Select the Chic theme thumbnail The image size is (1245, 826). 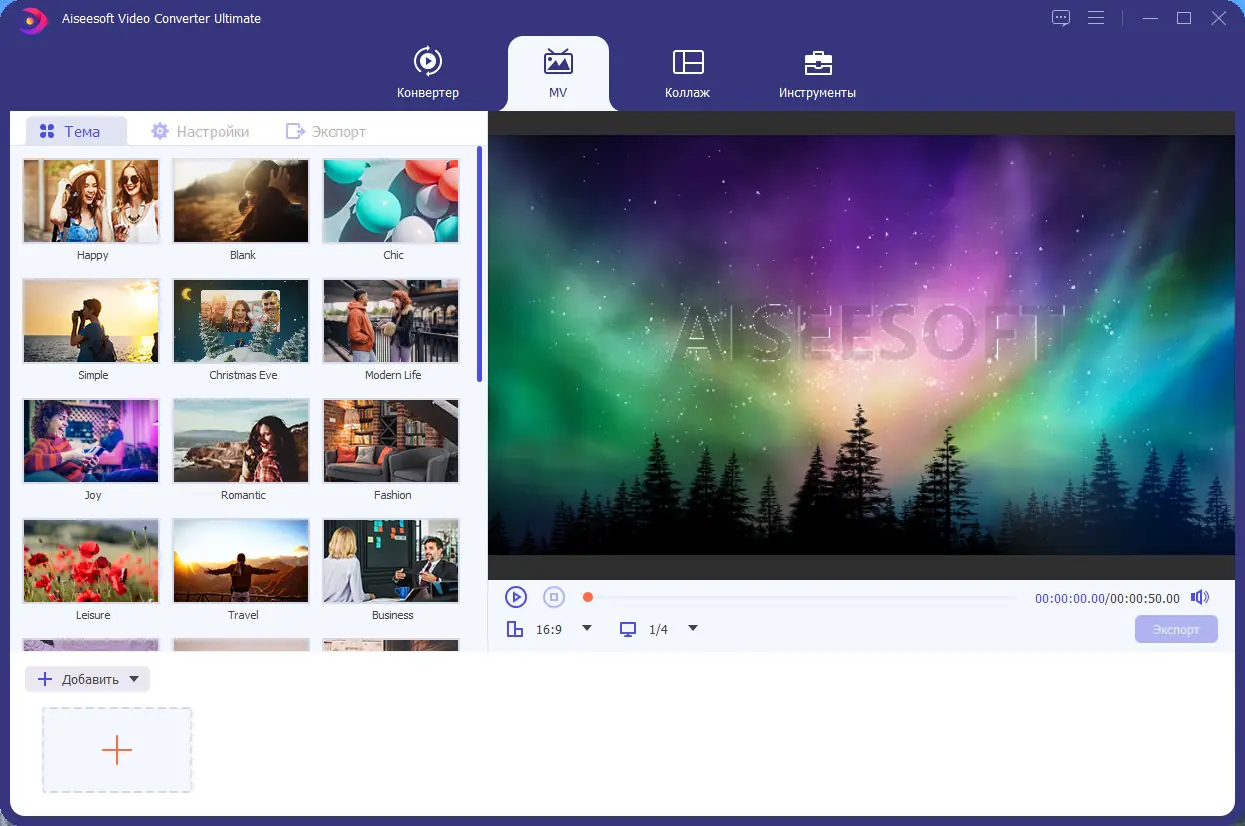391,201
